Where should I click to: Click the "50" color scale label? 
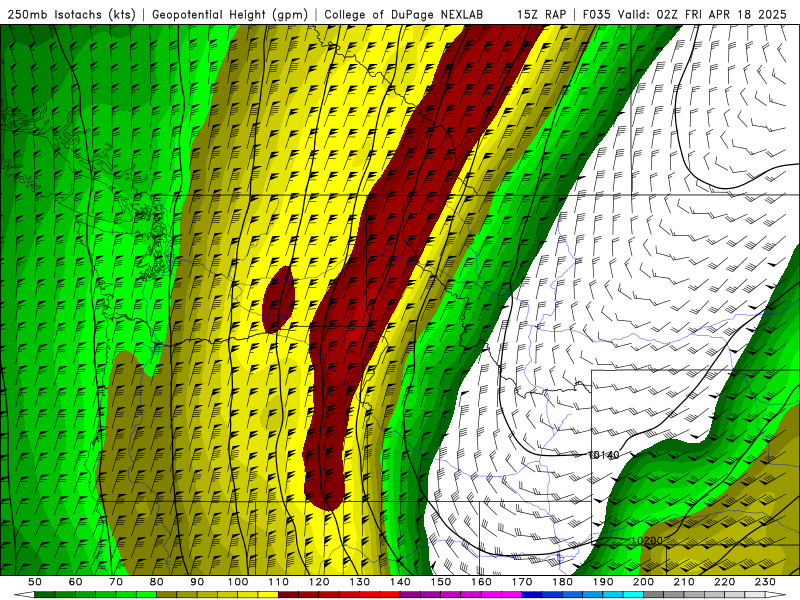click(x=35, y=582)
